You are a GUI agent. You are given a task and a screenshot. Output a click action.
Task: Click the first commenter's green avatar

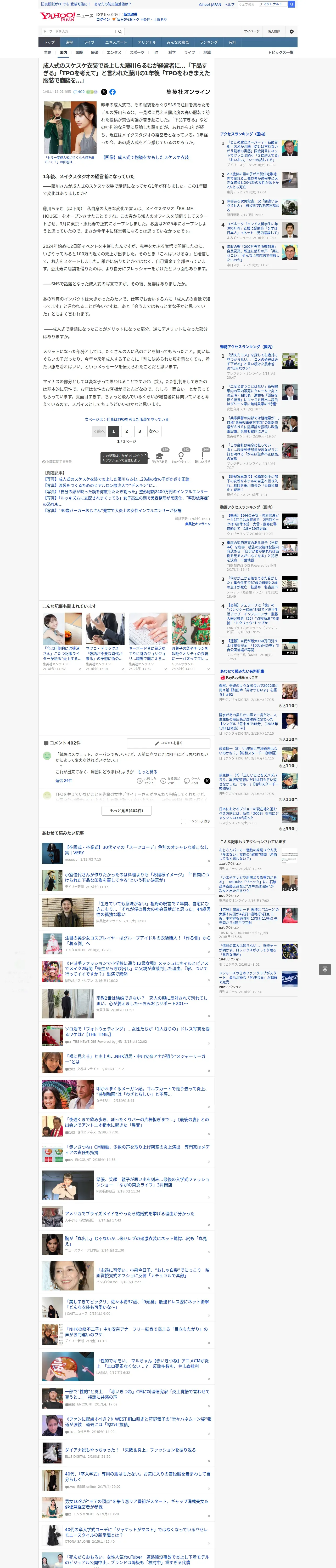tap(47, 756)
